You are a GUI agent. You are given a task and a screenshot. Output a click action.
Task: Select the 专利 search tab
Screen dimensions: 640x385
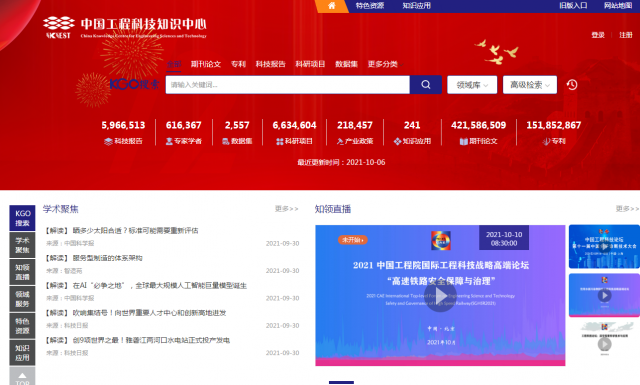238,64
